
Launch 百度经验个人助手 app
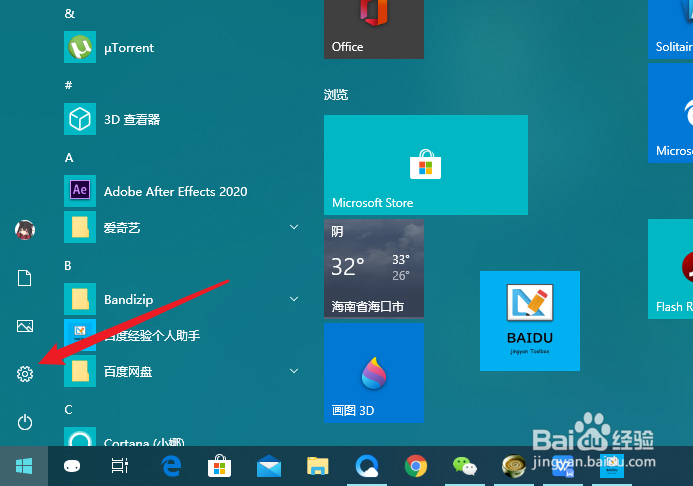pyautogui.click(x=181, y=335)
